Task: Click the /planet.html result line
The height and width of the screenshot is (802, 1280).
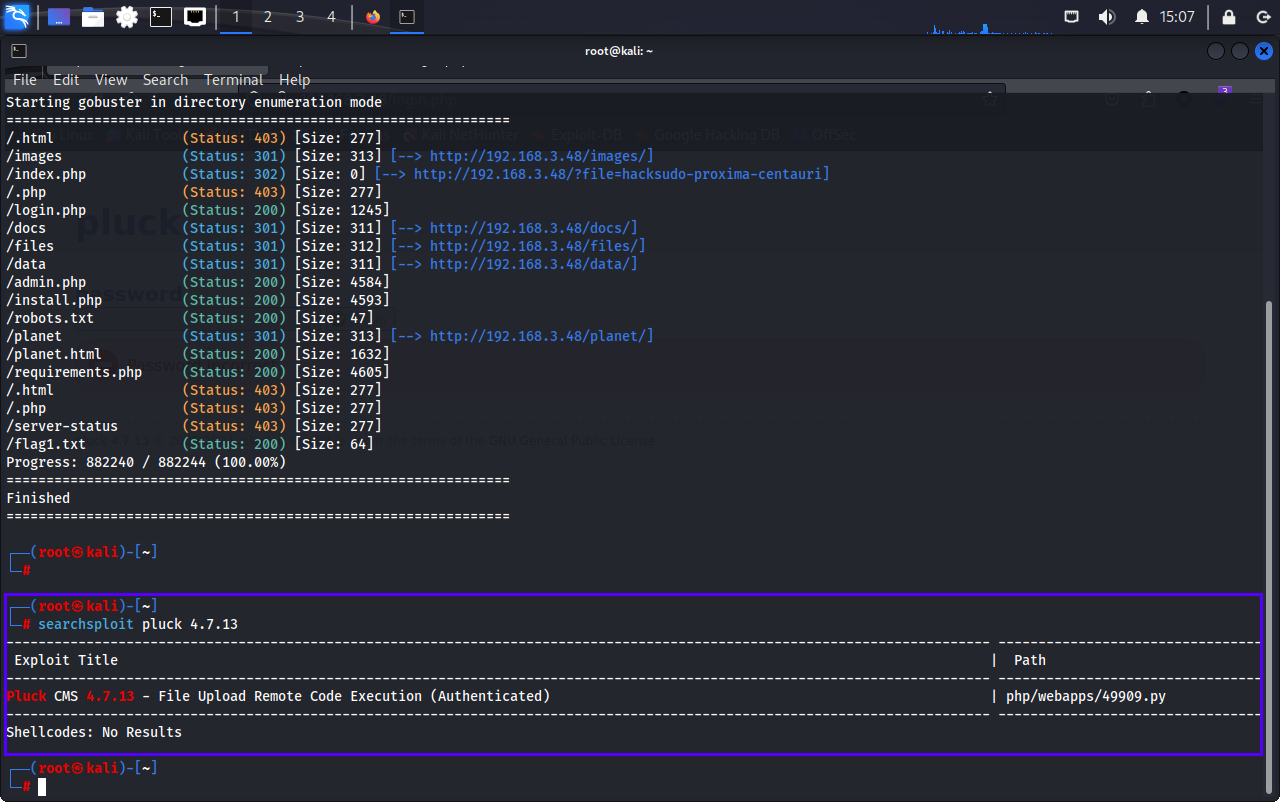Action: coord(198,354)
